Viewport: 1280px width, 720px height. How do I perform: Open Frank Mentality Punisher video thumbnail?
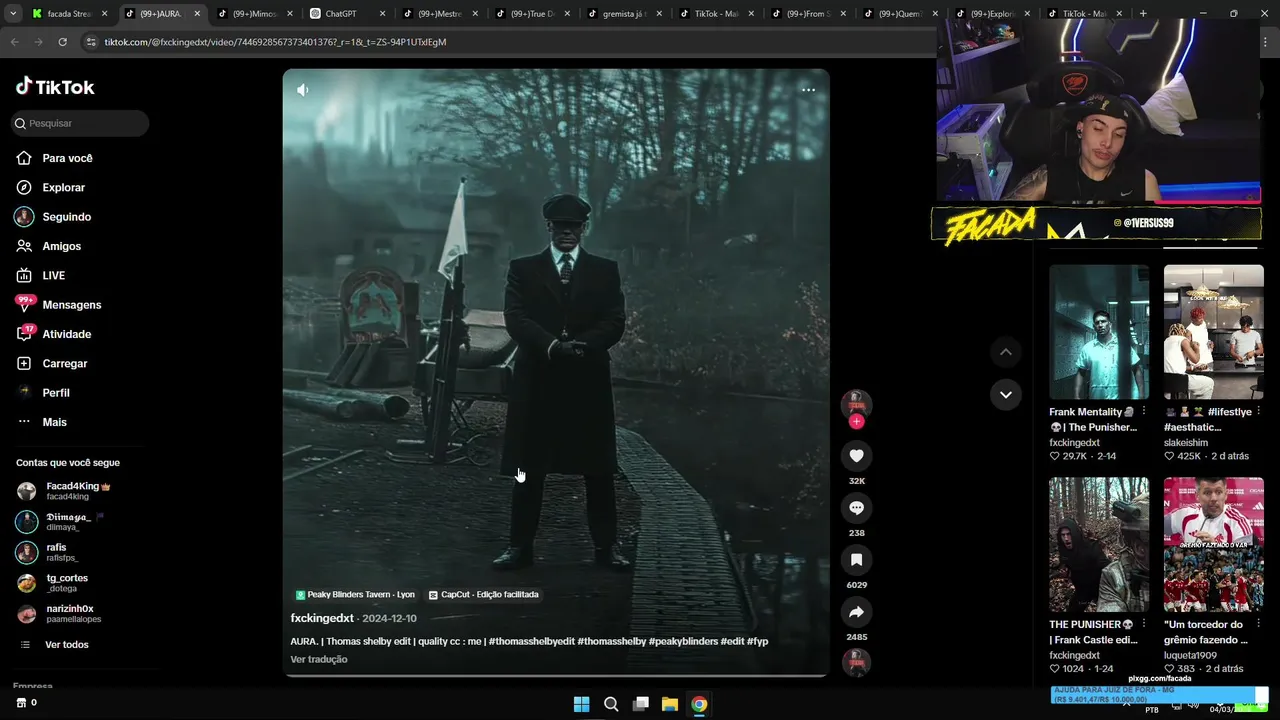[1099, 332]
